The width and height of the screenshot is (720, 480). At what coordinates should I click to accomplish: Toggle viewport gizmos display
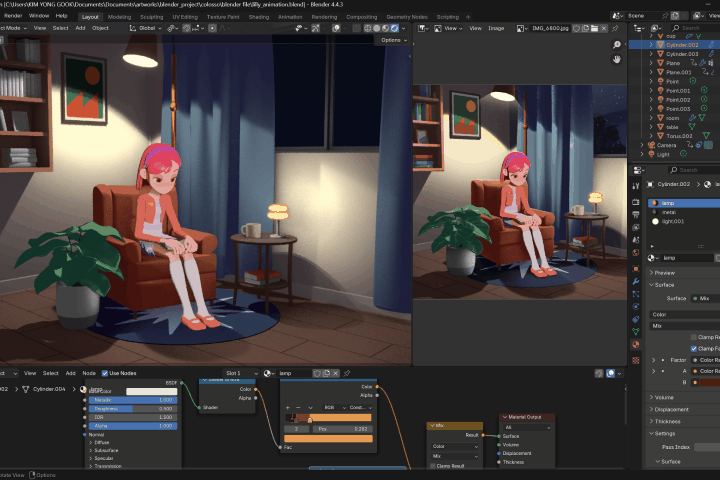(316, 28)
